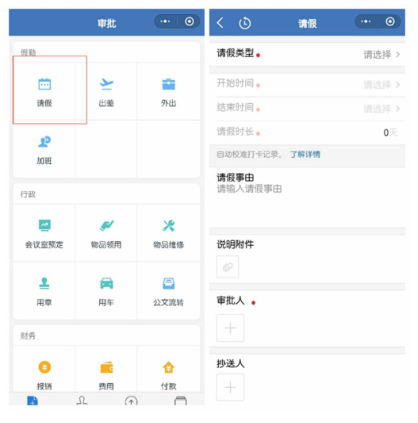The image size is (418, 423).
Task: Click the 自动校准打卡记录 notice text
Action: pos(249,154)
